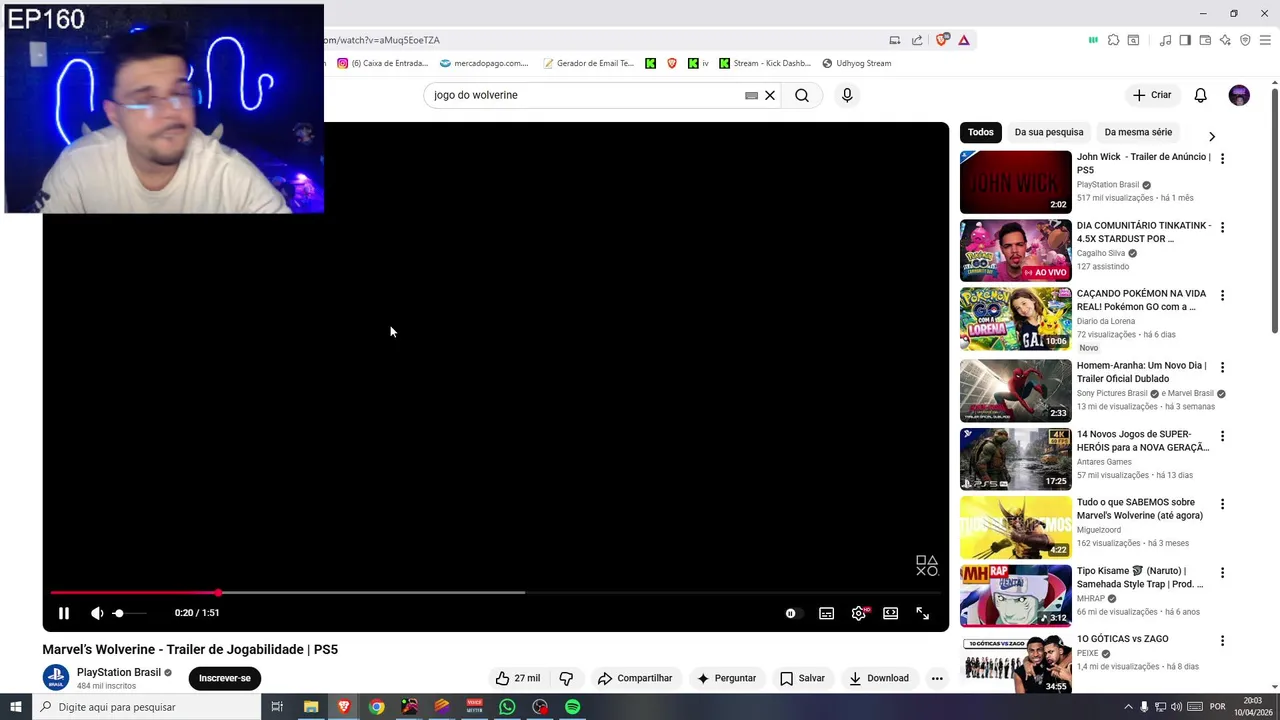Open the YouTube account avatar menu
The image size is (1280, 720).
pyautogui.click(x=1239, y=95)
